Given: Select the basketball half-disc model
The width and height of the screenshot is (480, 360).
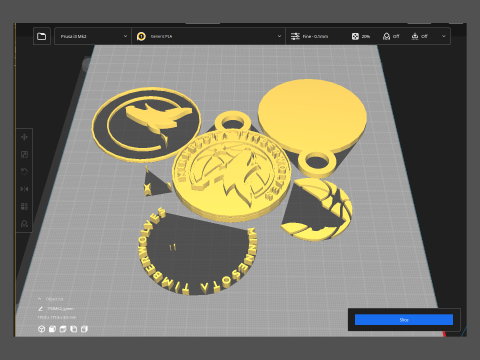Looking at the screenshot, I should point(317,210).
